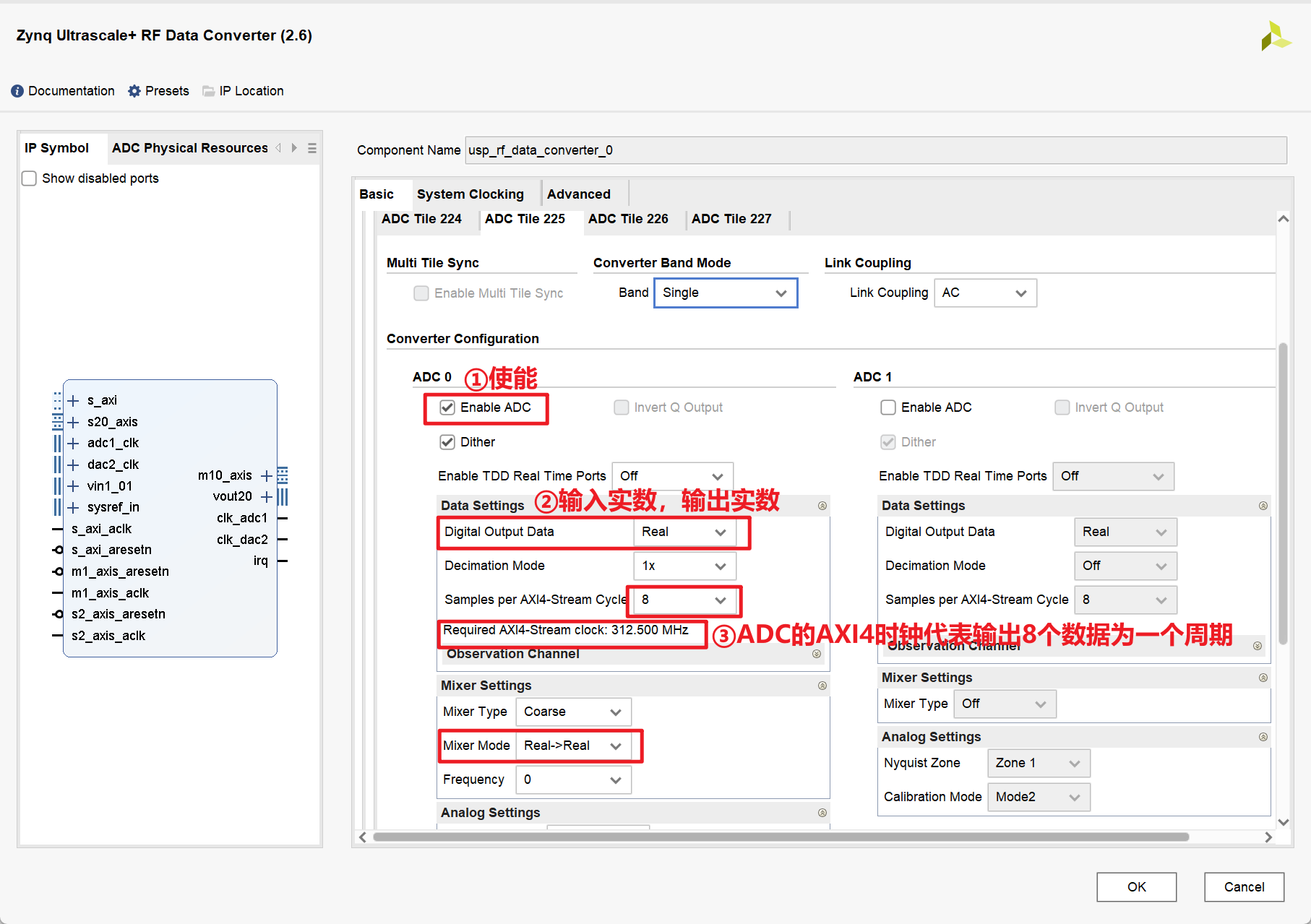This screenshot has height=924, width=1311.
Task: Open the Nyquist Zone dropdown
Action: [1039, 764]
